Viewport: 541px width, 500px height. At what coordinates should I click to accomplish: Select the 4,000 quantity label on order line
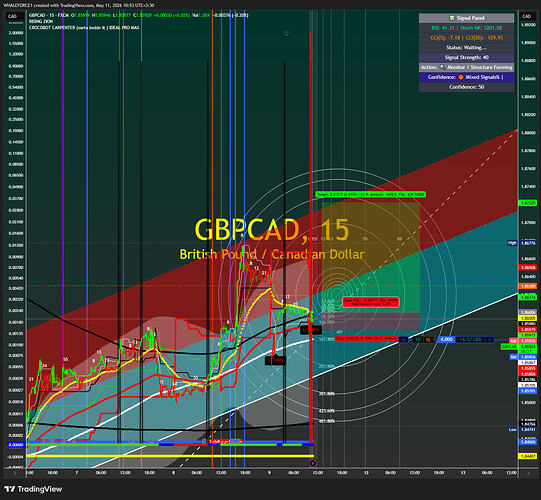[x=446, y=340]
